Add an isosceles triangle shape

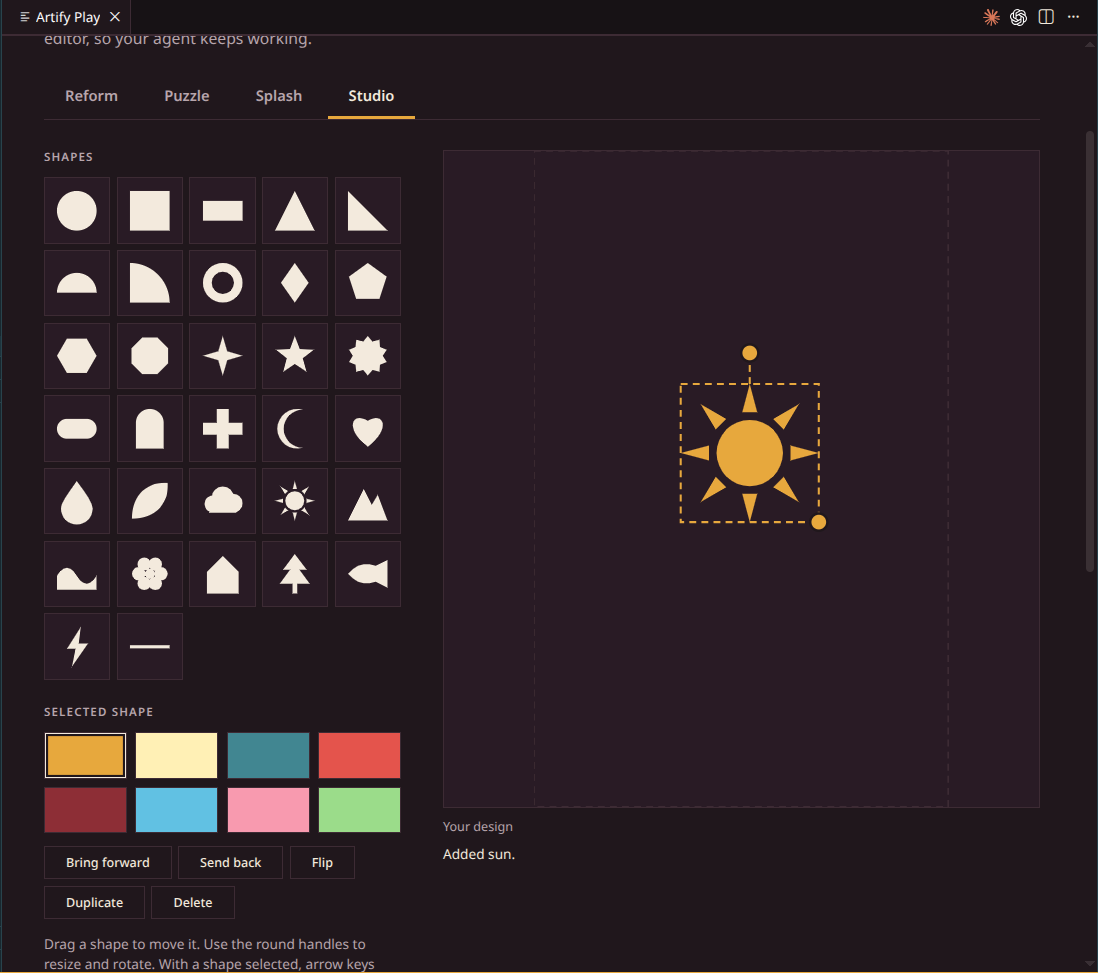click(295, 210)
